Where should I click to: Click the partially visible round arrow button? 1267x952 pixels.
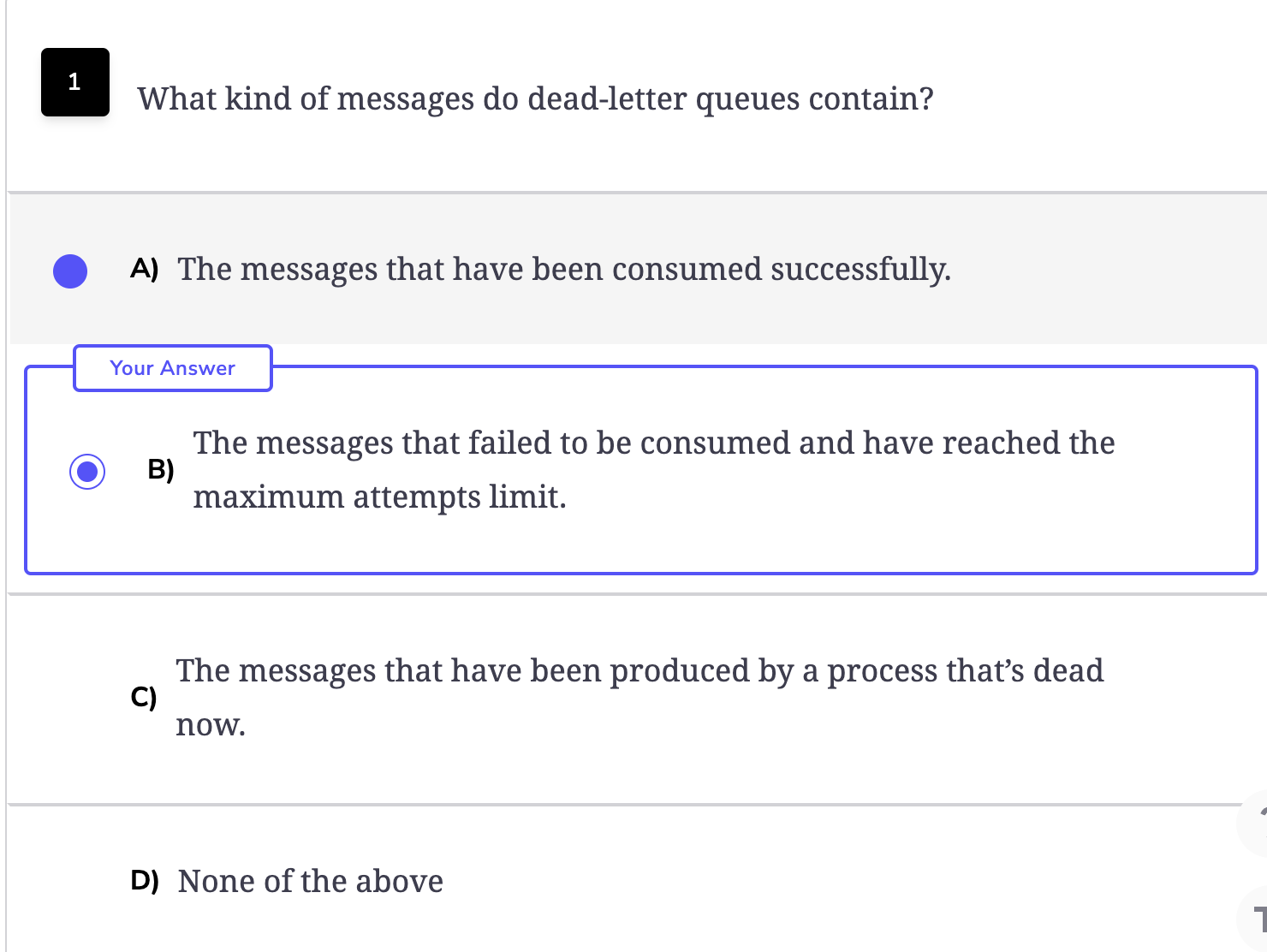tap(1254, 823)
